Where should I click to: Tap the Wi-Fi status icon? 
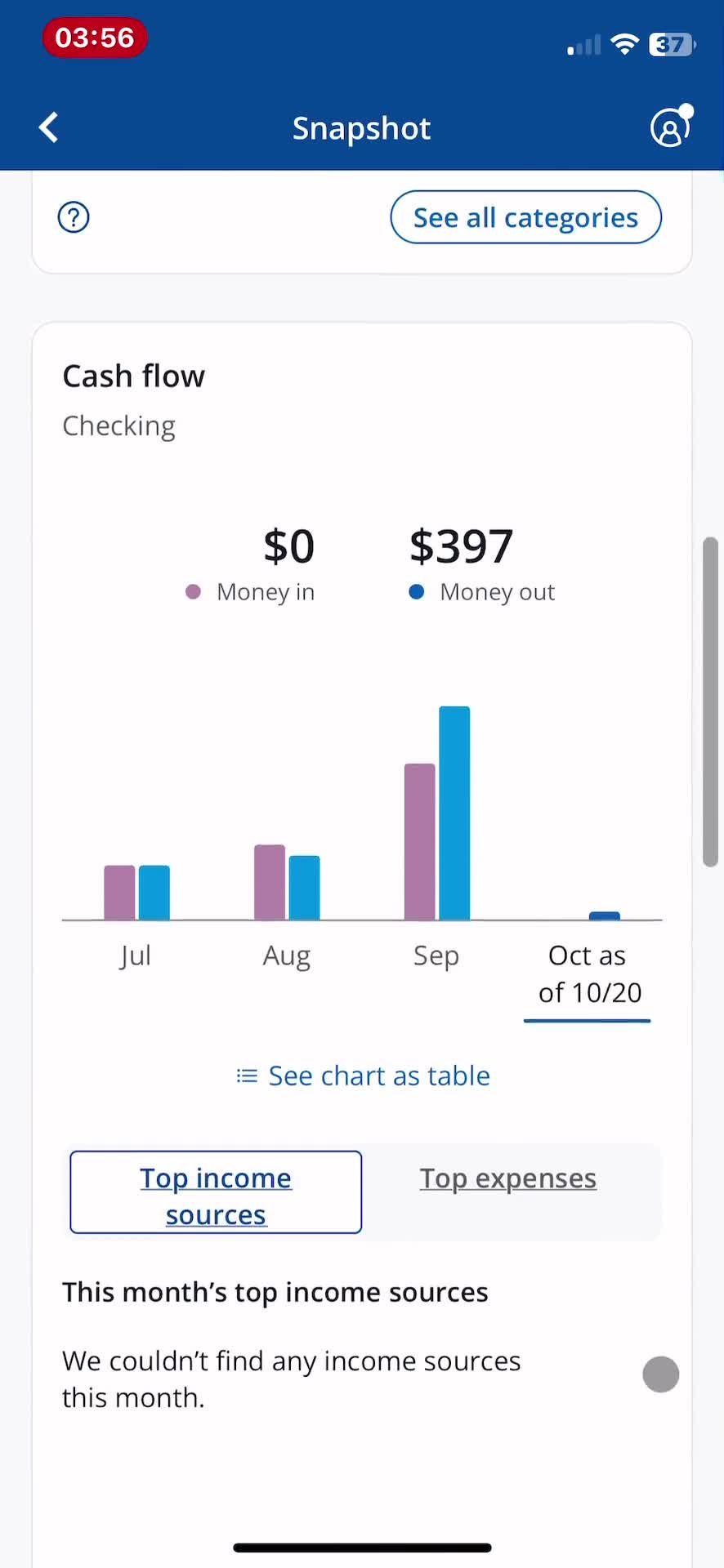tap(625, 45)
